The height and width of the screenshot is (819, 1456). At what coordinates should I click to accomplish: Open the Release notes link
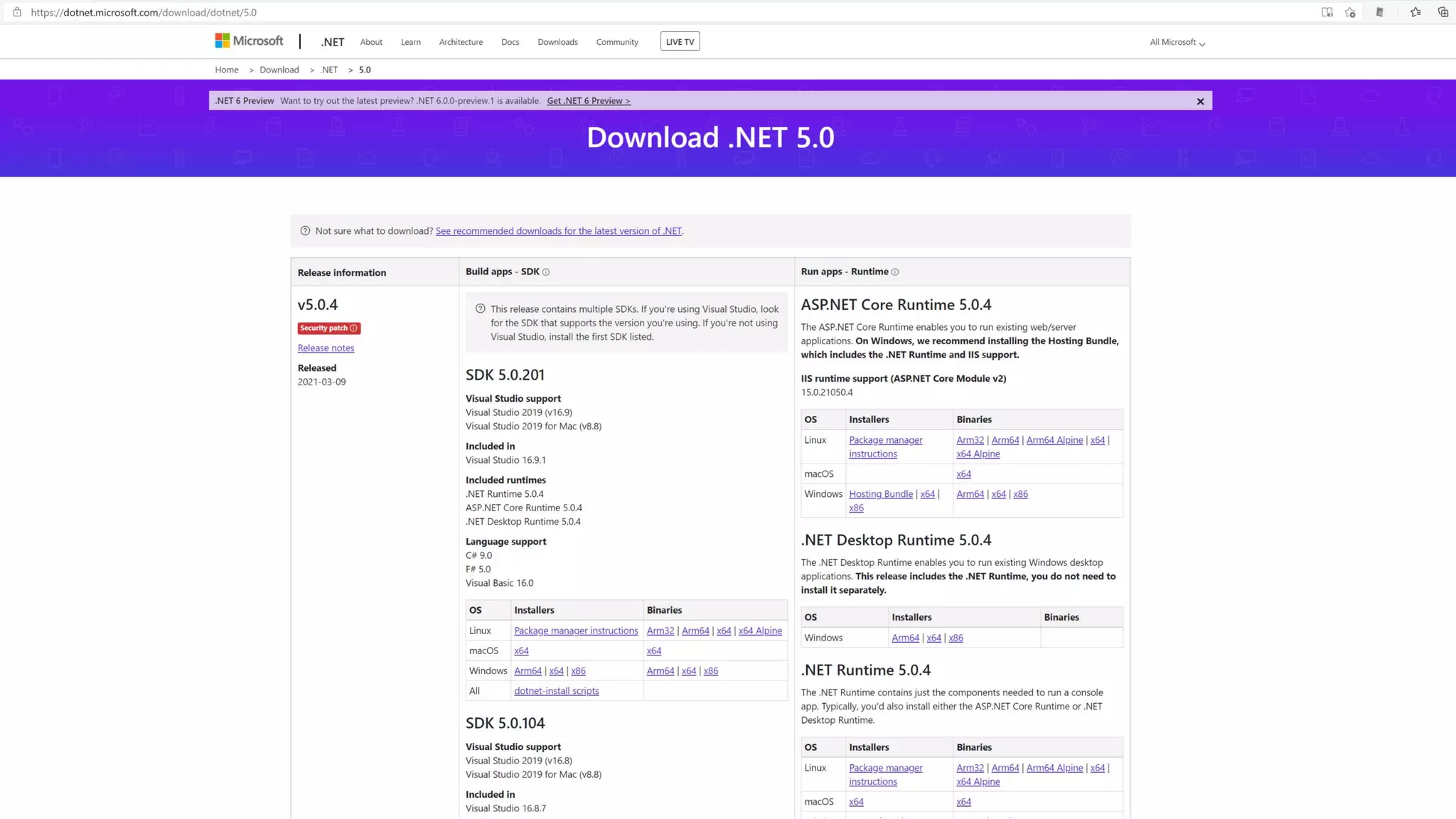pos(326,348)
